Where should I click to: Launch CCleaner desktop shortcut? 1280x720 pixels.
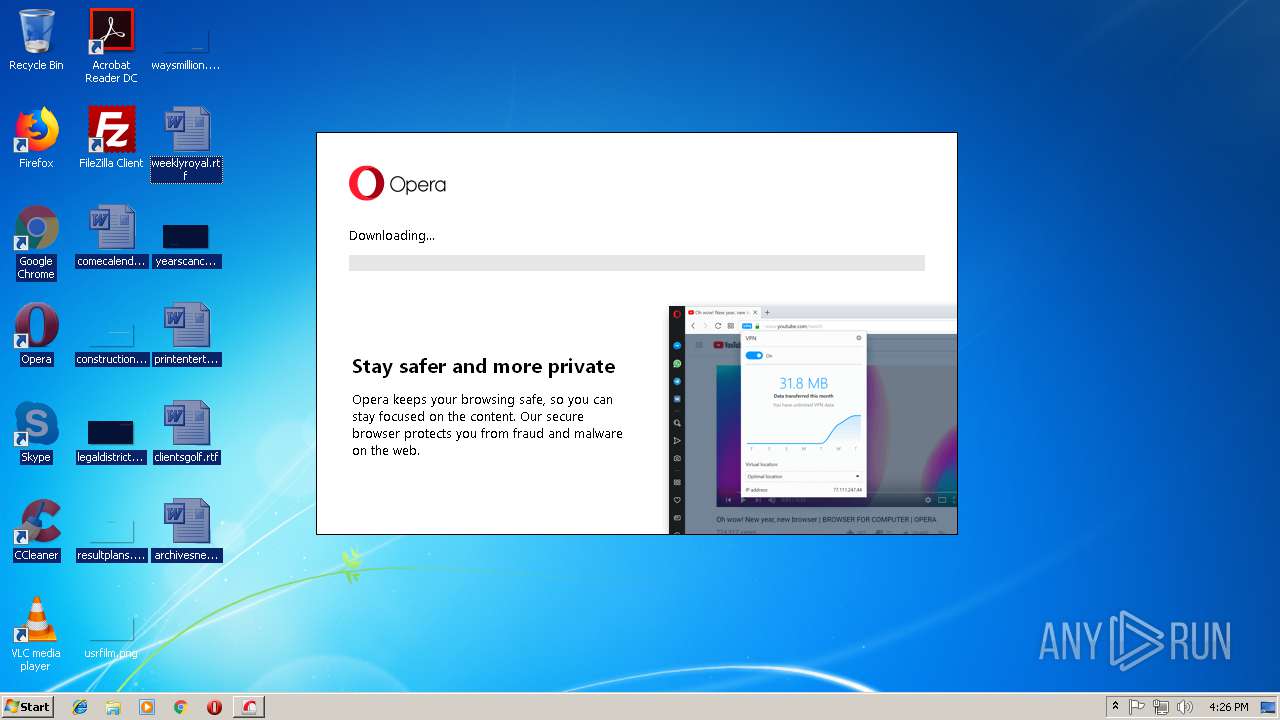[x=36, y=530]
